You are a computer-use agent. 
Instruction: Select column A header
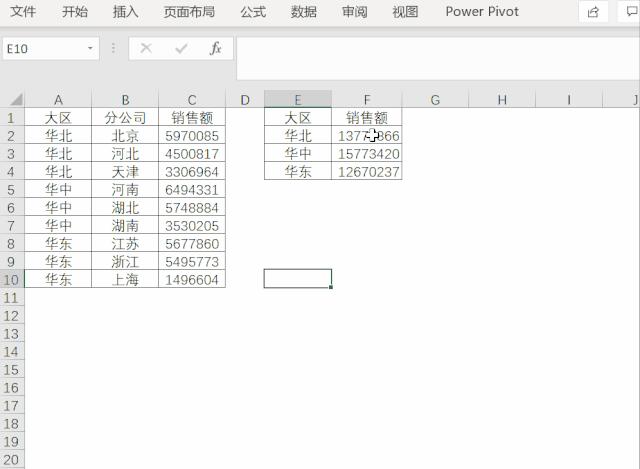[x=58, y=100]
